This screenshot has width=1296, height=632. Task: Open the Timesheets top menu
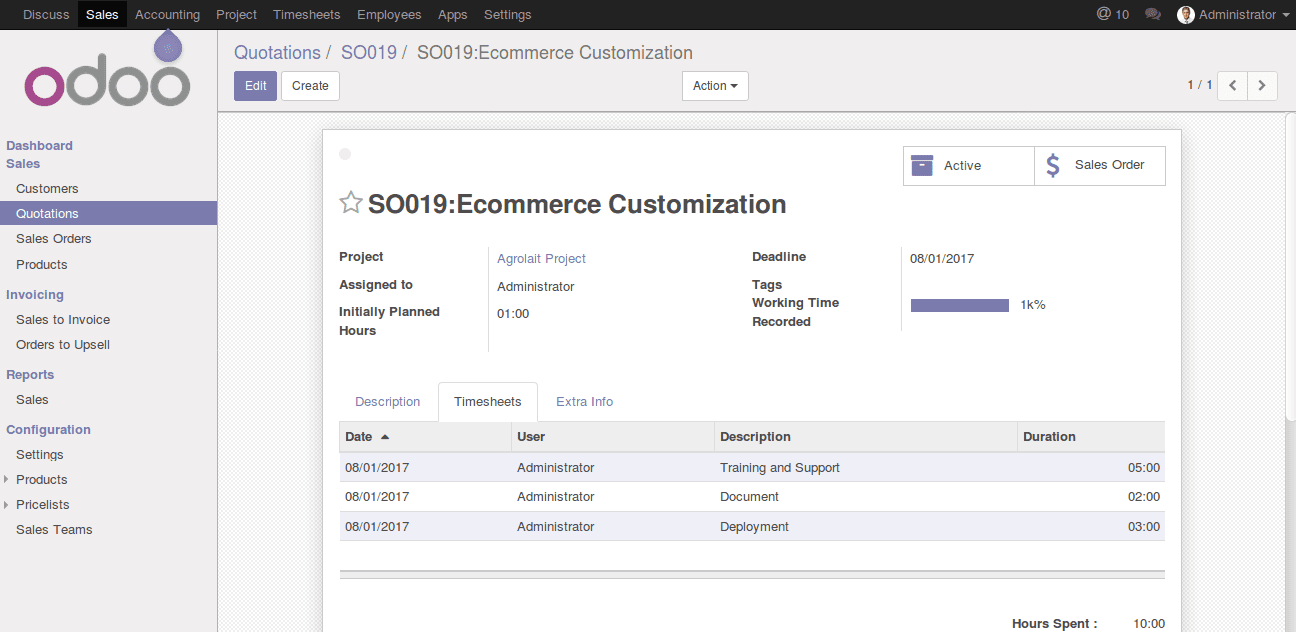(307, 14)
